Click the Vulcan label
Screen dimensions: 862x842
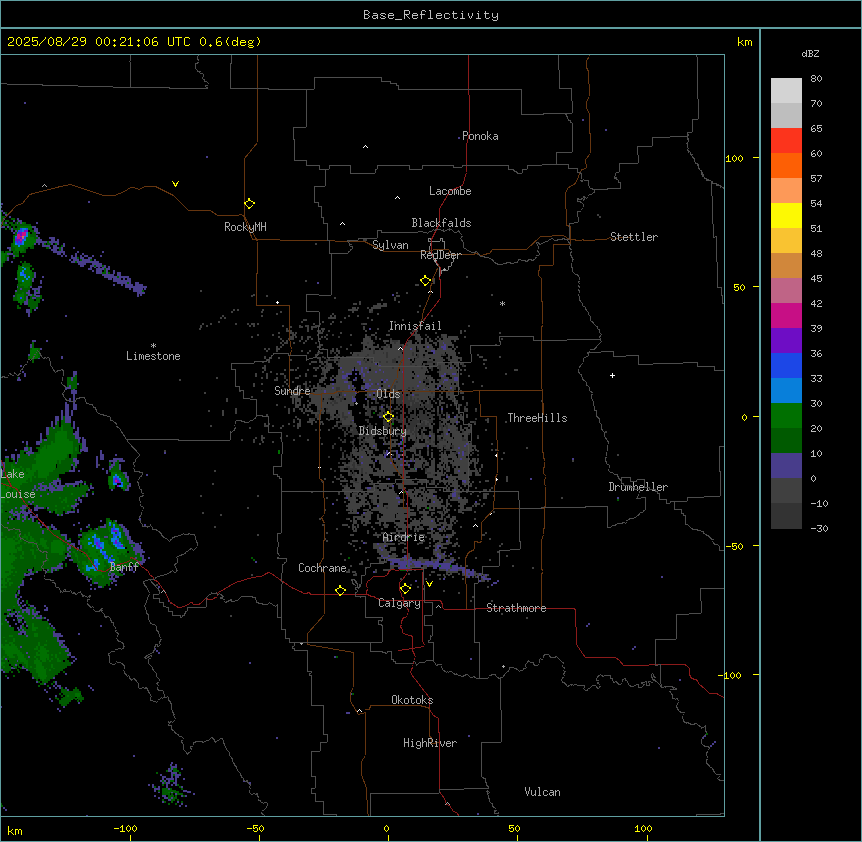(x=543, y=792)
